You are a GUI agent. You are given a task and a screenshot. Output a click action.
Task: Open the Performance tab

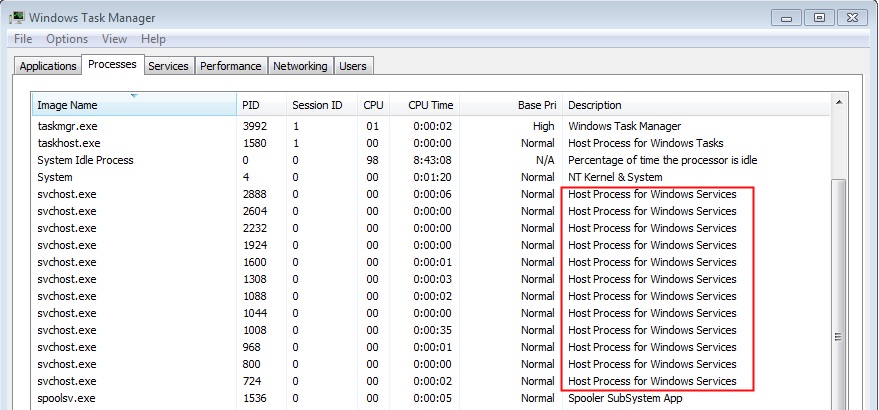[x=230, y=66]
